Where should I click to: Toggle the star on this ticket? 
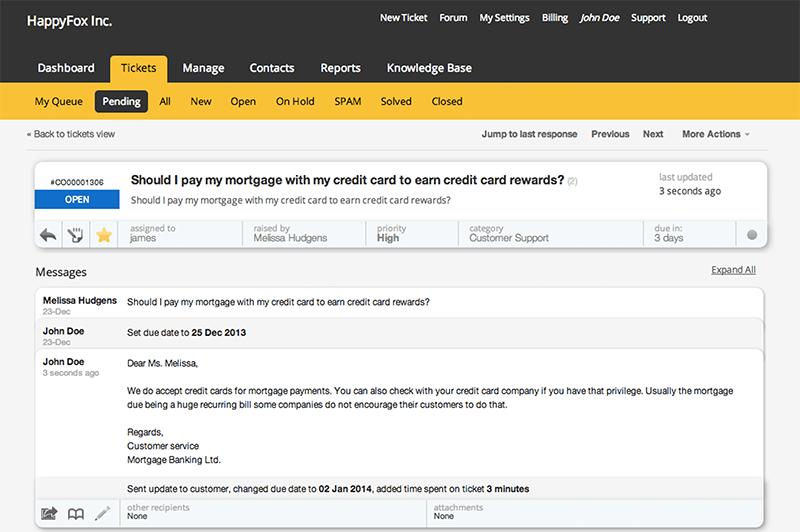pyautogui.click(x=102, y=235)
